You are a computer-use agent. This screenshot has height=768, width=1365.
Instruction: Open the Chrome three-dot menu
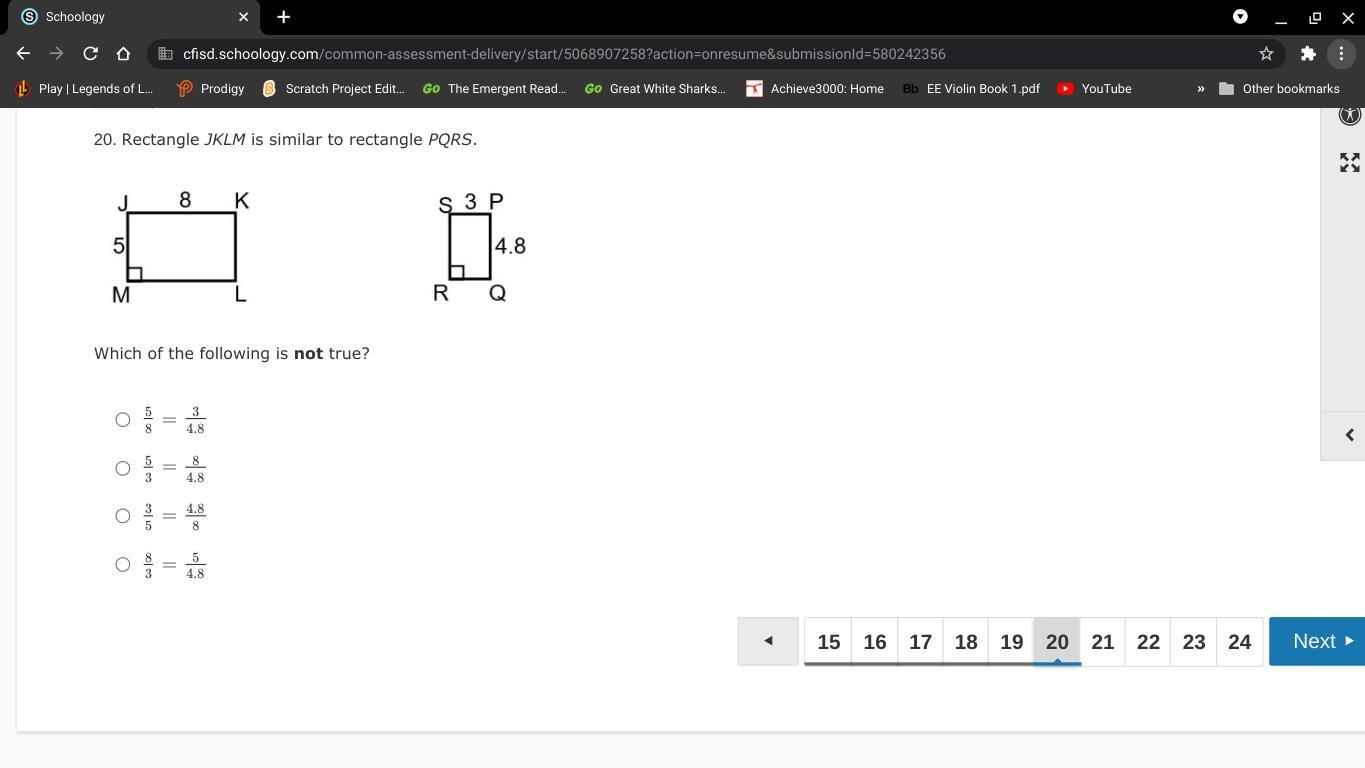pos(1341,54)
